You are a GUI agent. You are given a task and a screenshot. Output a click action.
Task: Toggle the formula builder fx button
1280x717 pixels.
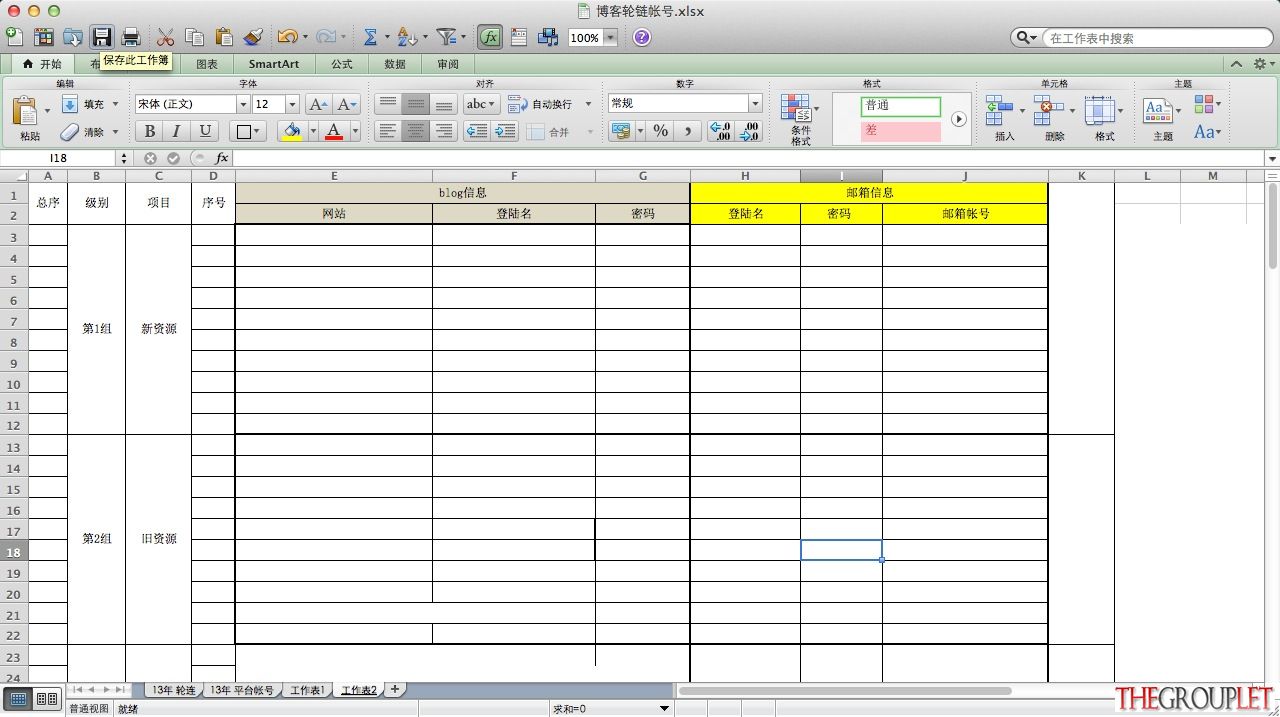[x=489, y=37]
